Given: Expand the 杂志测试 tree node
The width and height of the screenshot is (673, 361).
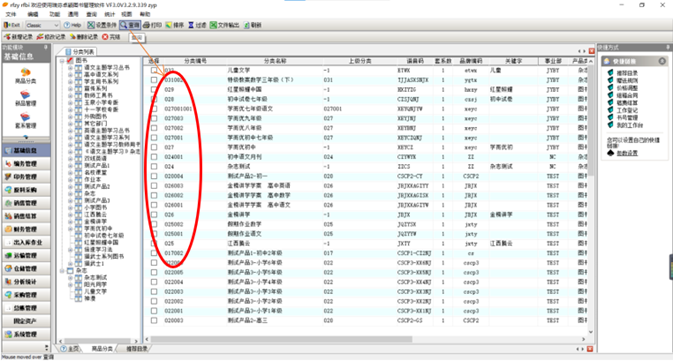Looking at the screenshot, I should pos(70,278).
